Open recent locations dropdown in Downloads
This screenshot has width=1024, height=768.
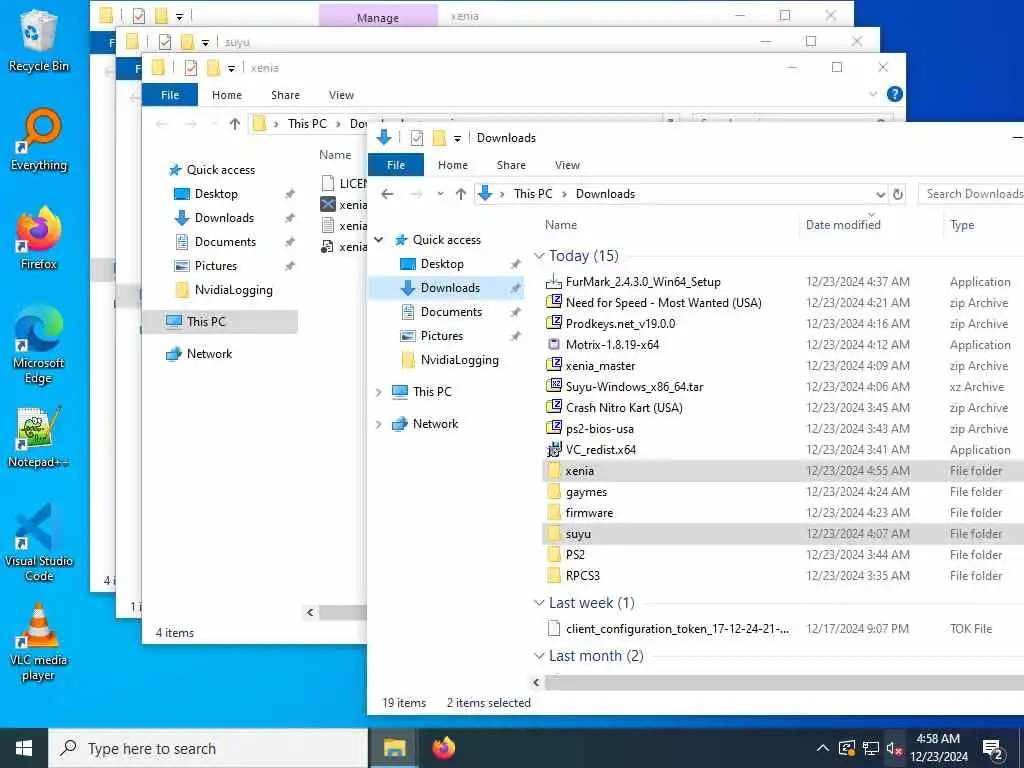click(440, 194)
